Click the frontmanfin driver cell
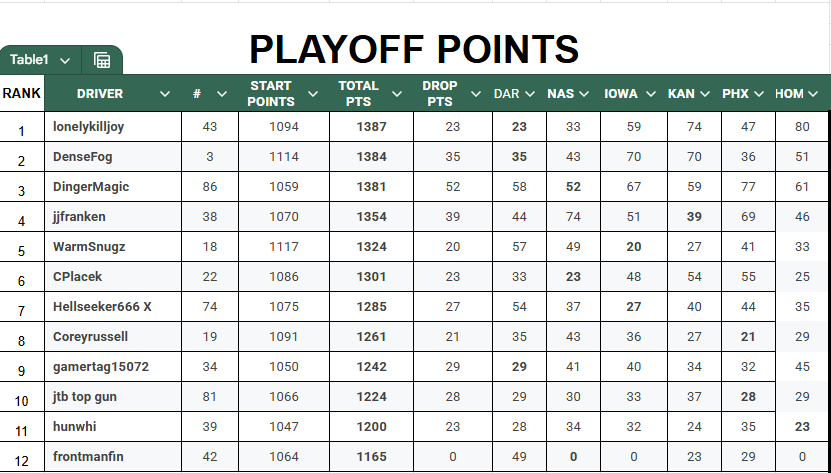This screenshot has width=831, height=473. (x=89, y=457)
